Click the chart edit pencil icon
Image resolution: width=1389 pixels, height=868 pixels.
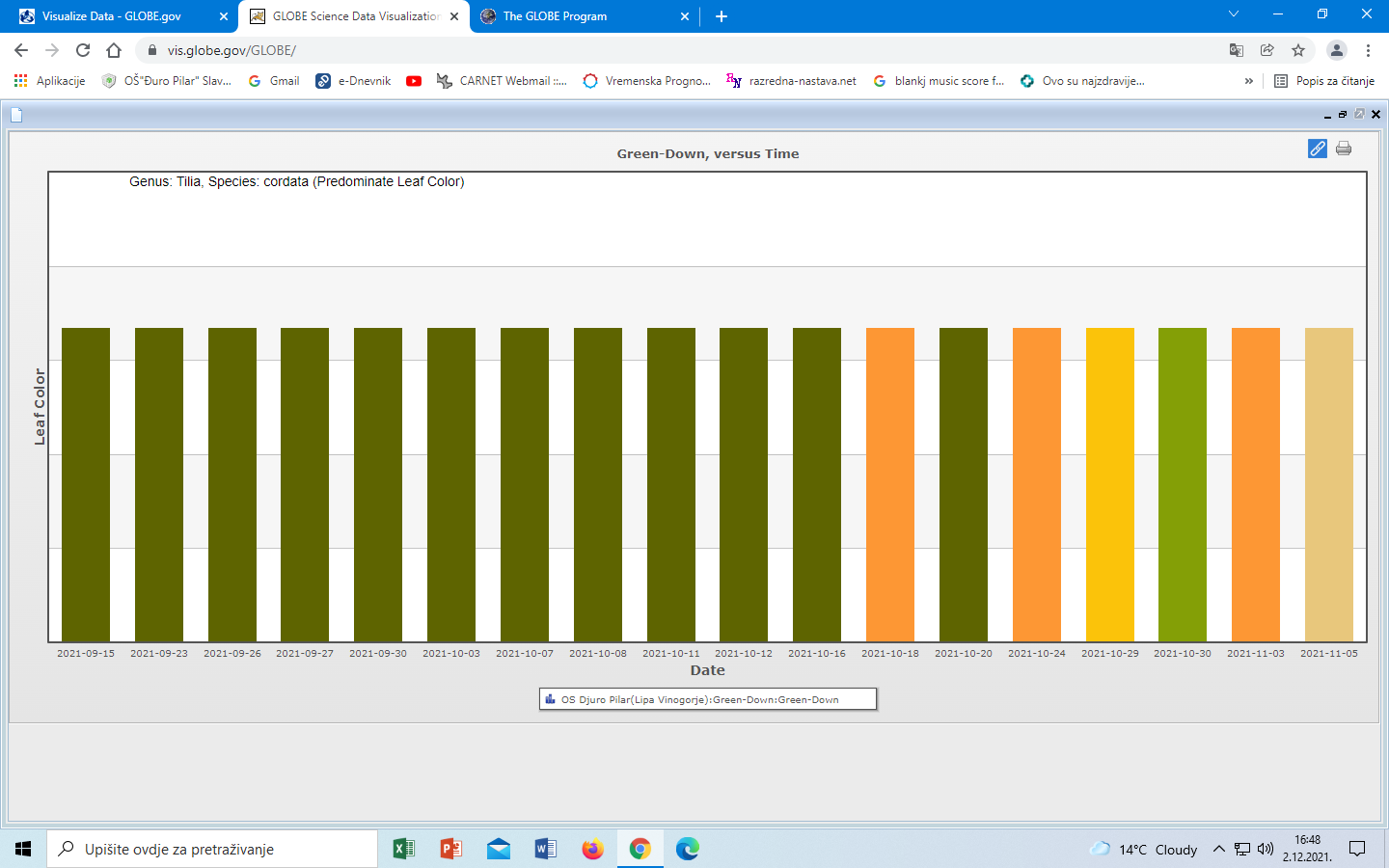click(x=1317, y=149)
